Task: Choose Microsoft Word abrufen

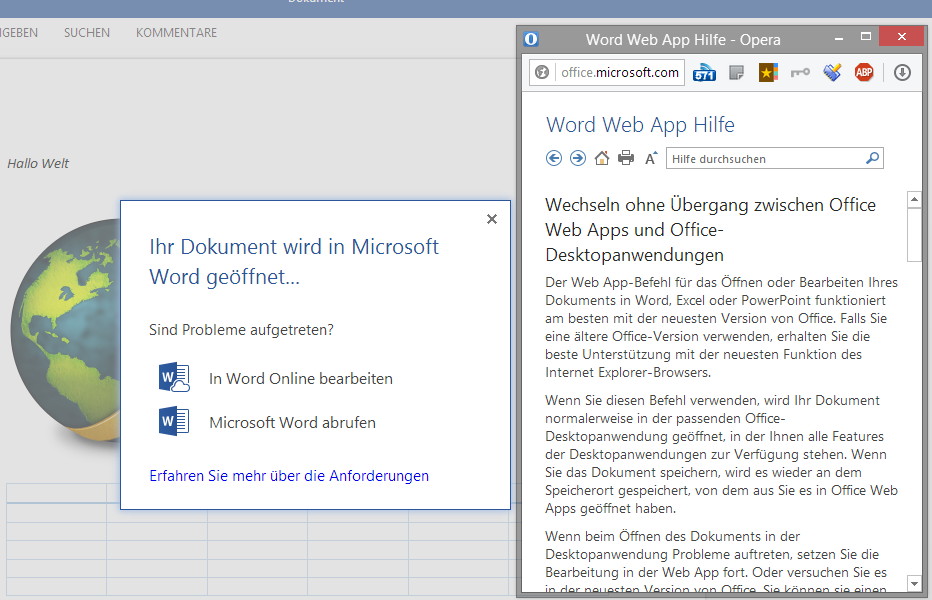Action: point(267,422)
